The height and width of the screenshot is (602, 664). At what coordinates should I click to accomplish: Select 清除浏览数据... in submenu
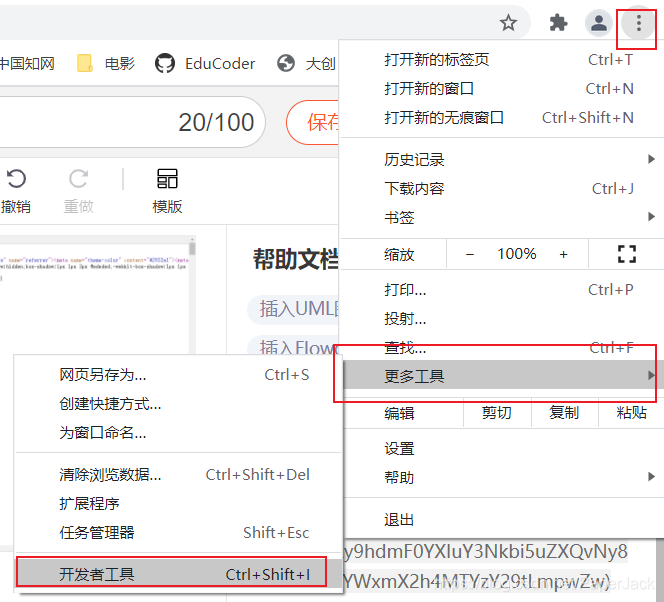(178, 475)
